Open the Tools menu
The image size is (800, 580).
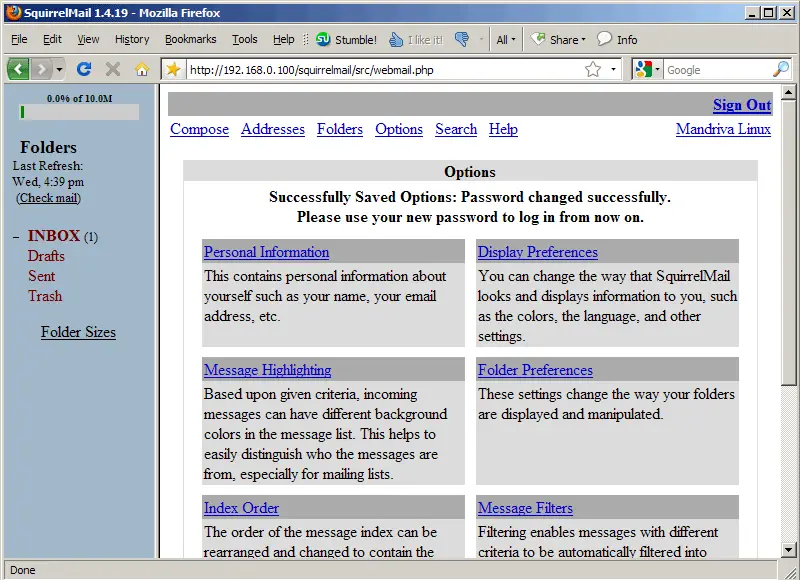[x=244, y=39]
